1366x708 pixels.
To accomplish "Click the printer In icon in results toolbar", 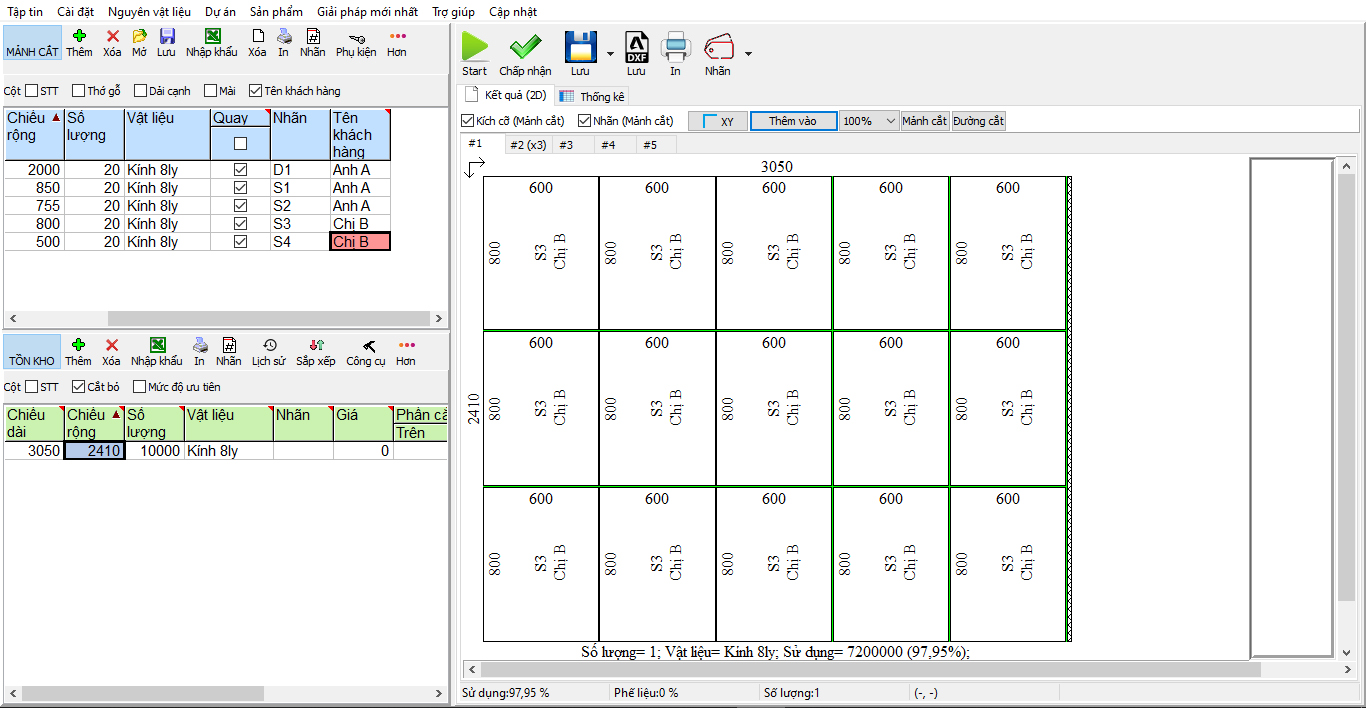I will [675, 47].
